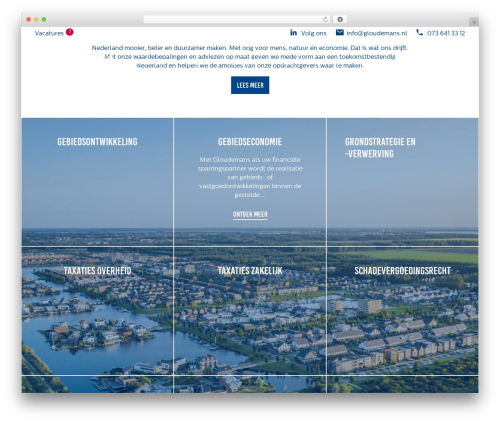The width and height of the screenshot is (500, 423).
Task: Open the Vacatures link
Action: pyautogui.click(x=49, y=33)
